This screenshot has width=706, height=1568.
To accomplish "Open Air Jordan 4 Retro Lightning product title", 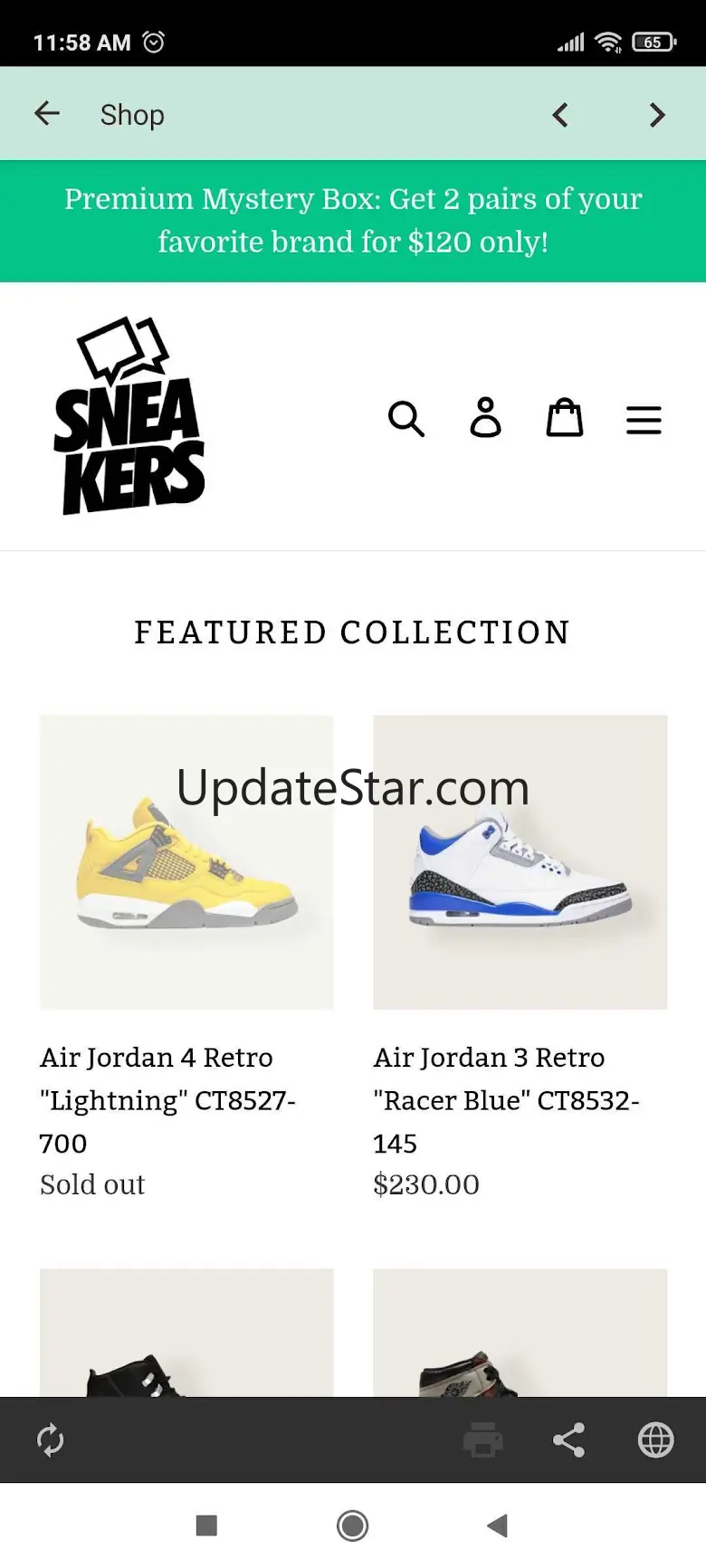I will coord(168,1100).
